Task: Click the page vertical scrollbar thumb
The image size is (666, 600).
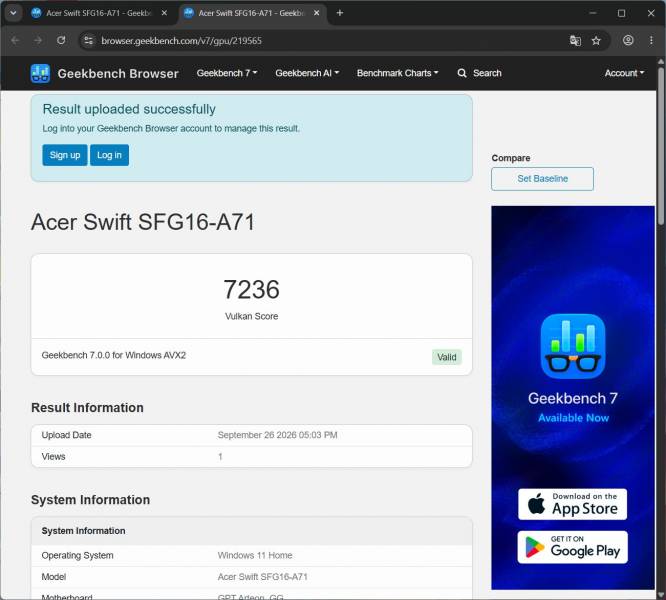Action: [661, 144]
